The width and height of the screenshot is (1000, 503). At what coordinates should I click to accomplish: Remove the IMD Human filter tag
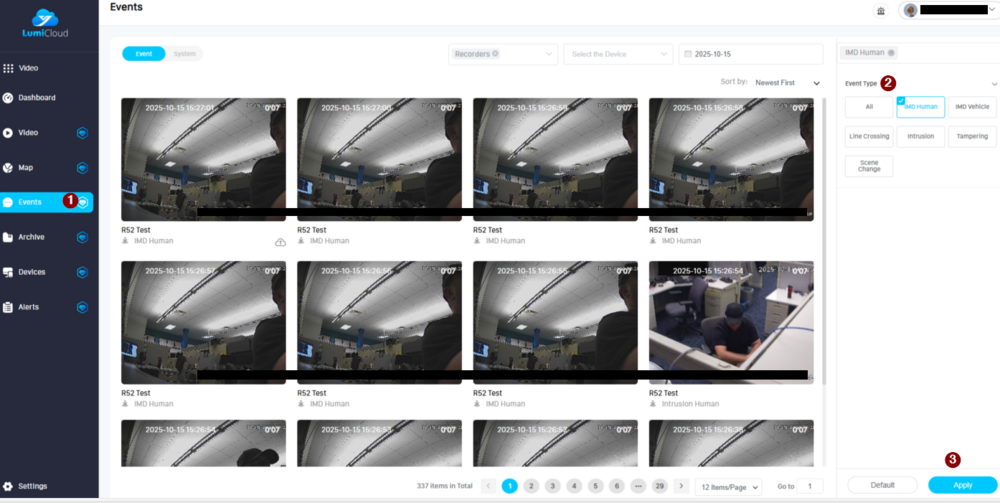[x=891, y=53]
